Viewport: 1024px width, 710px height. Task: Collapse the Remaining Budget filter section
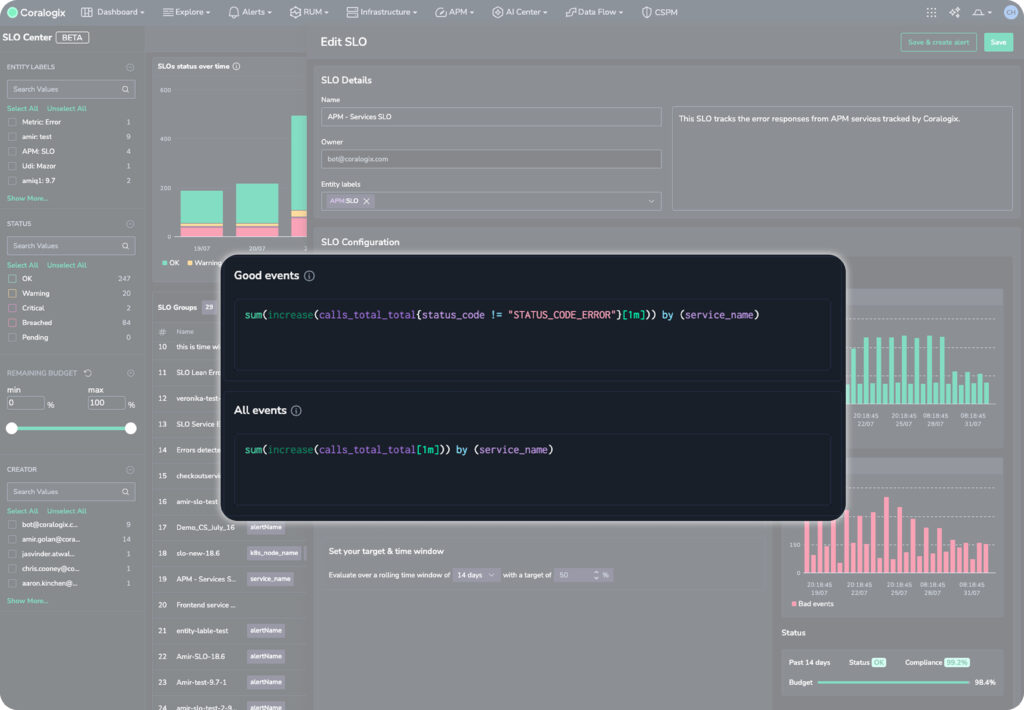tap(130, 373)
